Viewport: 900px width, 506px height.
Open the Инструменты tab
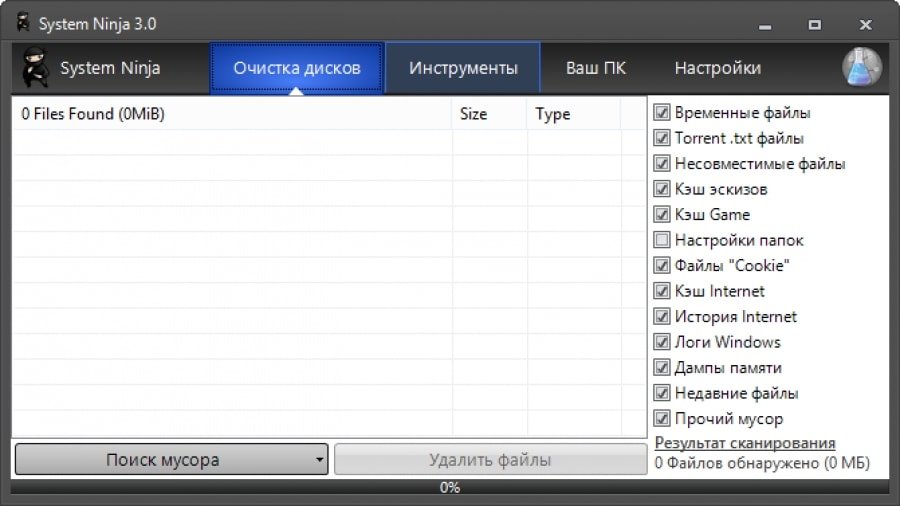pos(463,68)
